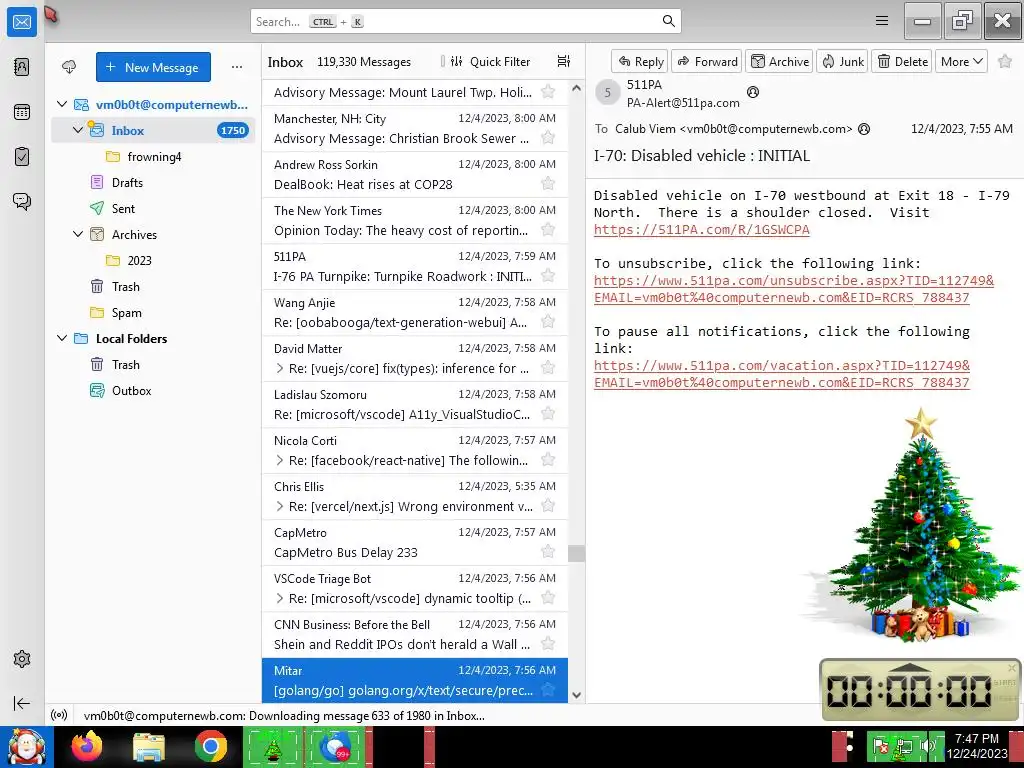Toggle star on Ladislau Szomoru message
This screenshot has height=768, width=1024.
point(548,414)
